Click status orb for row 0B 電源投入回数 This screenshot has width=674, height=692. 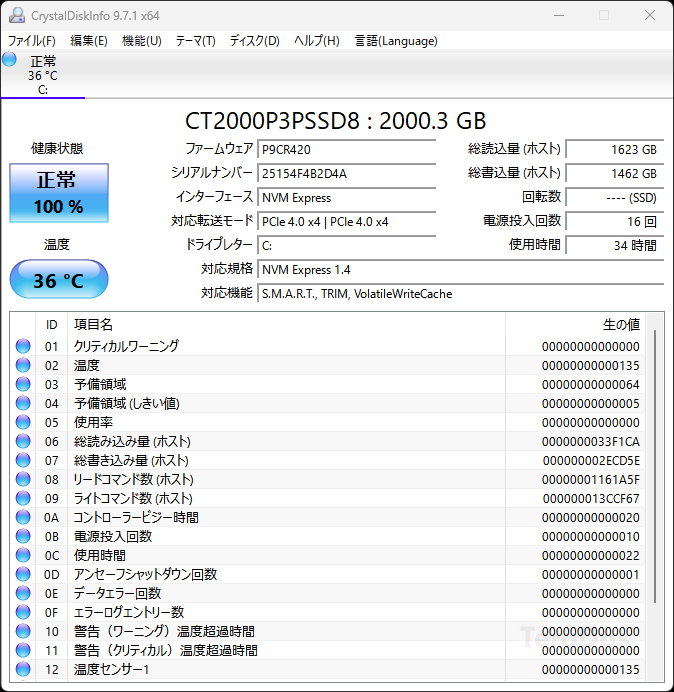pos(23,536)
